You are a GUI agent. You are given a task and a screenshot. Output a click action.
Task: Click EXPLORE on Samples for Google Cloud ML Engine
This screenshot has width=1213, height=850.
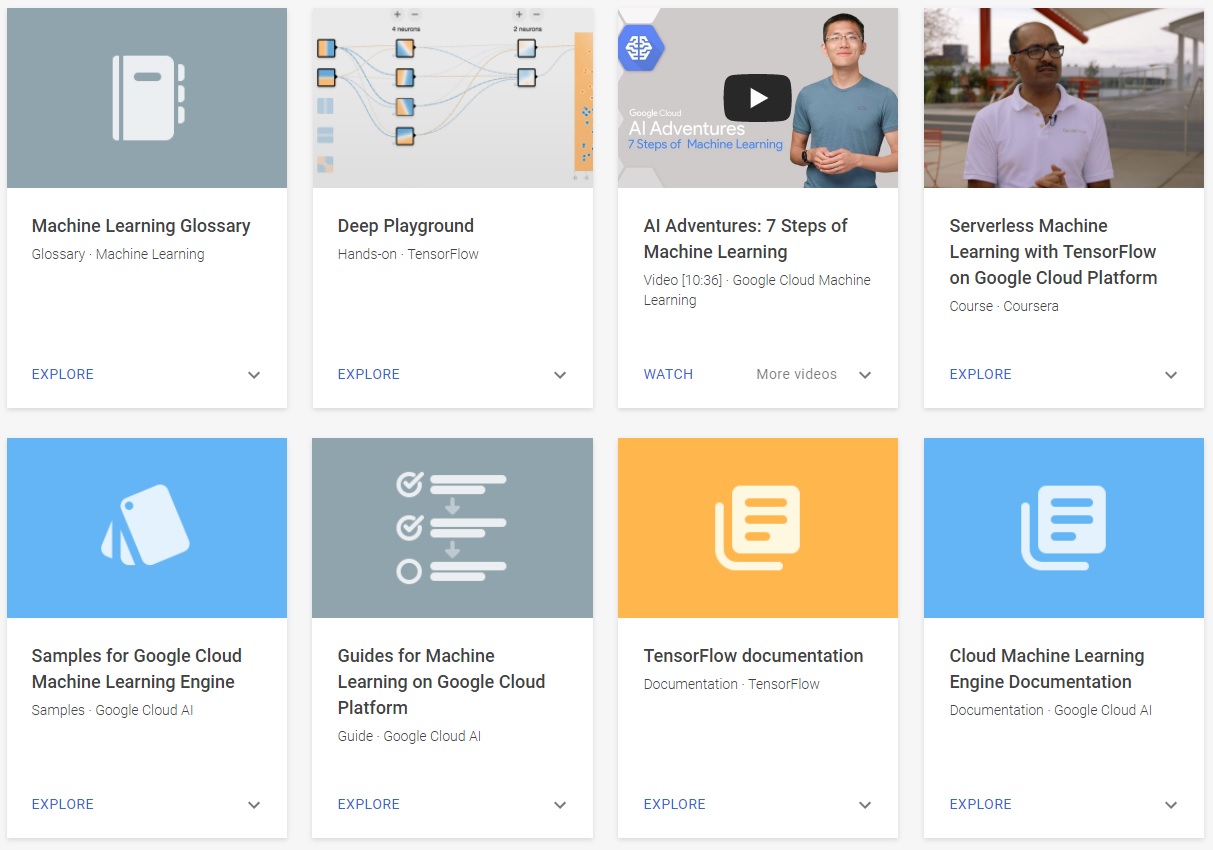(x=62, y=805)
